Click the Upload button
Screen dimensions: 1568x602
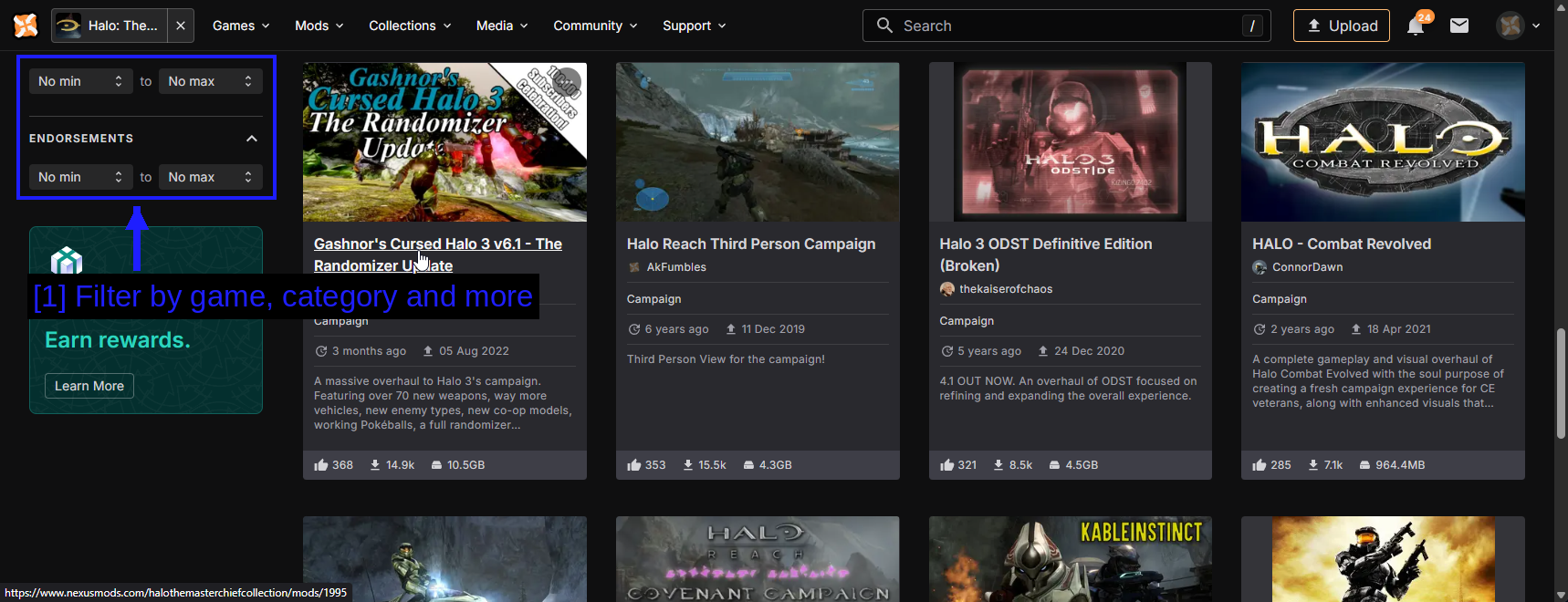coord(1342,26)
